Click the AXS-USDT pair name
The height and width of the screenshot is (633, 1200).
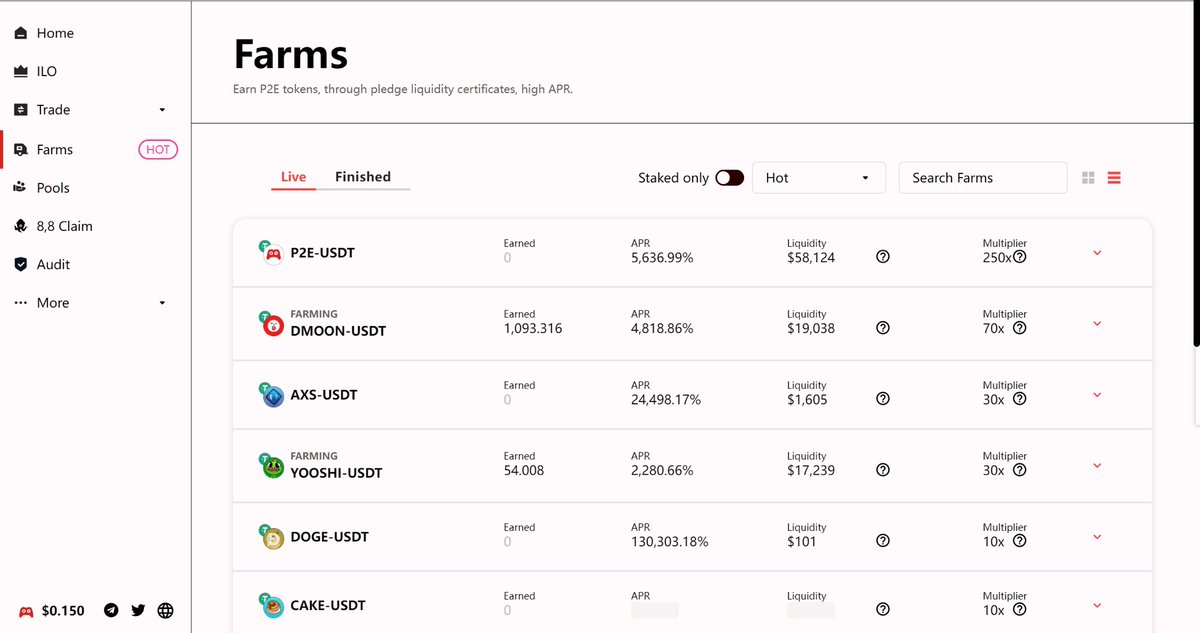click(324, 395)
